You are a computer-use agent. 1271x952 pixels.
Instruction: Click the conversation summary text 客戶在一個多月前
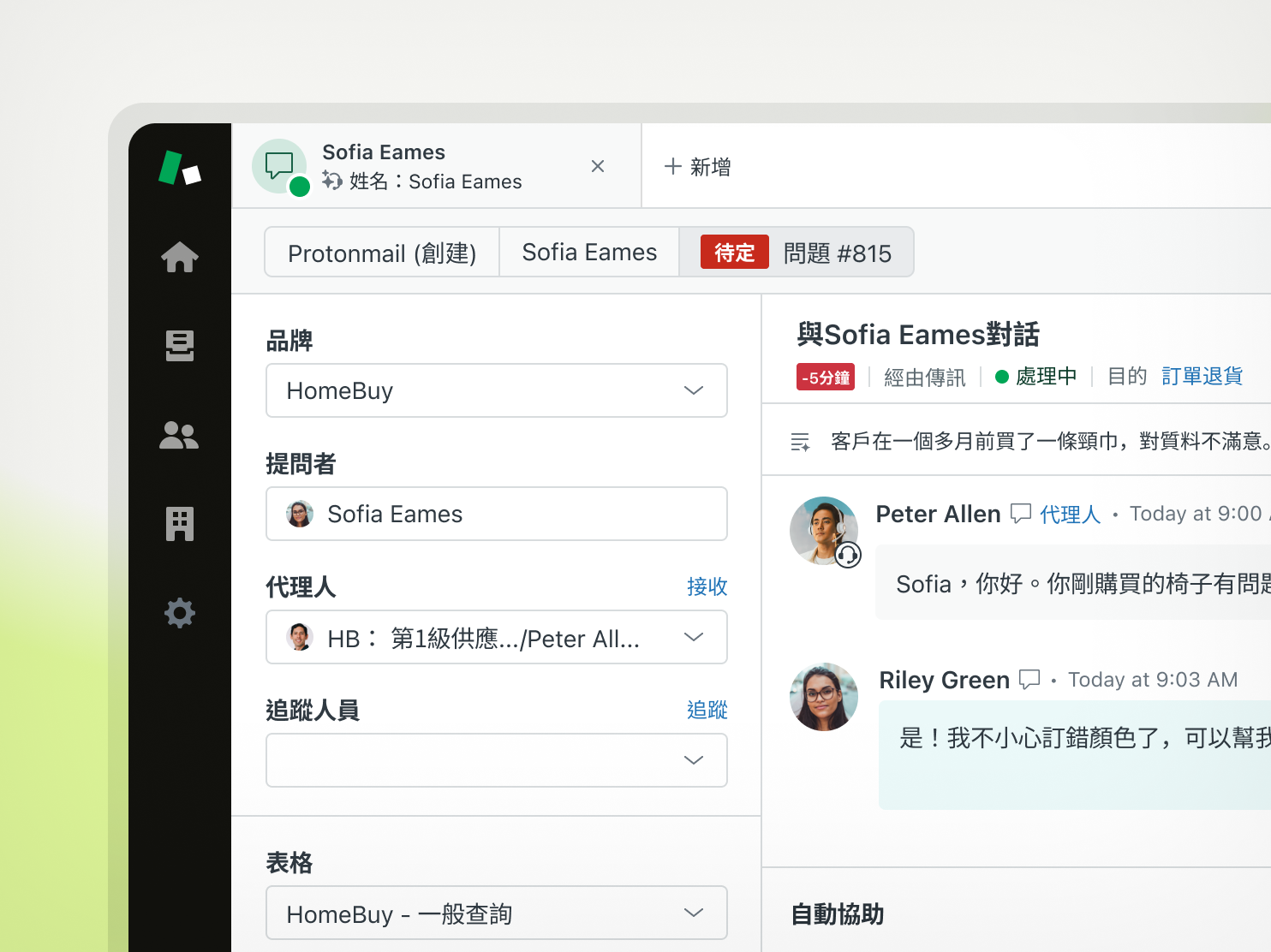(1050, 442)
